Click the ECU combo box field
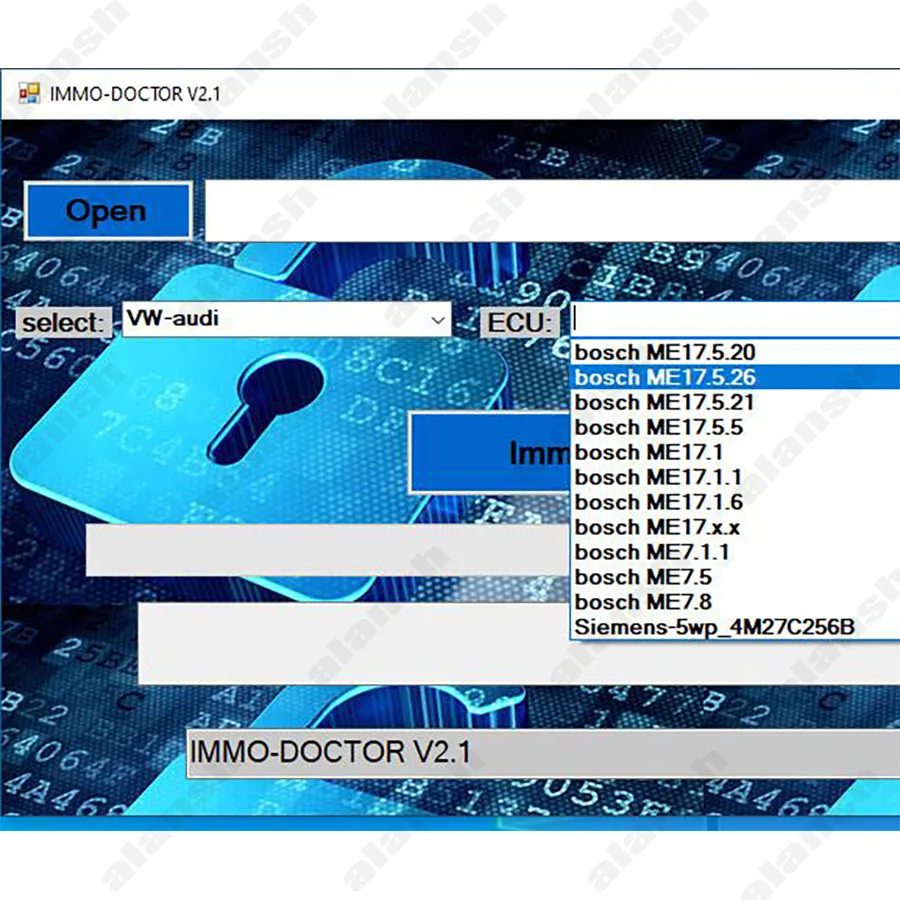The width and height of the screenshot is (900, 900). pos(735,321)
